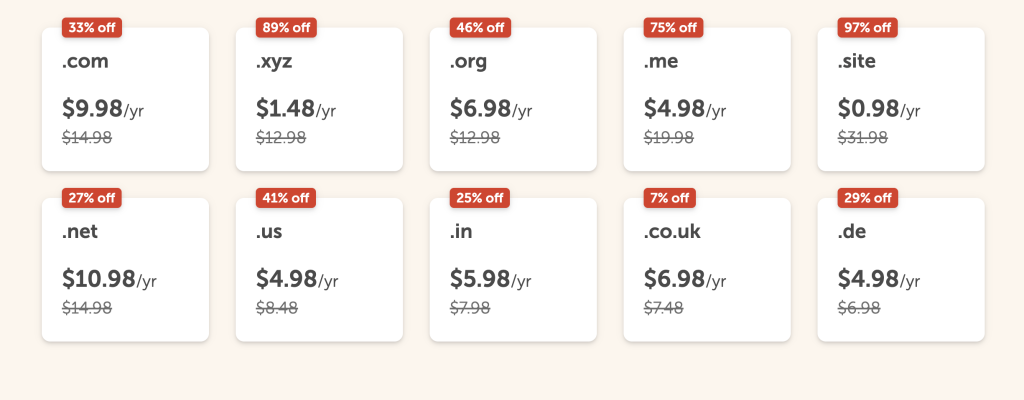Click the 7% off badge
Viewport: 1024px width, 400px height.
pos(670,197)
